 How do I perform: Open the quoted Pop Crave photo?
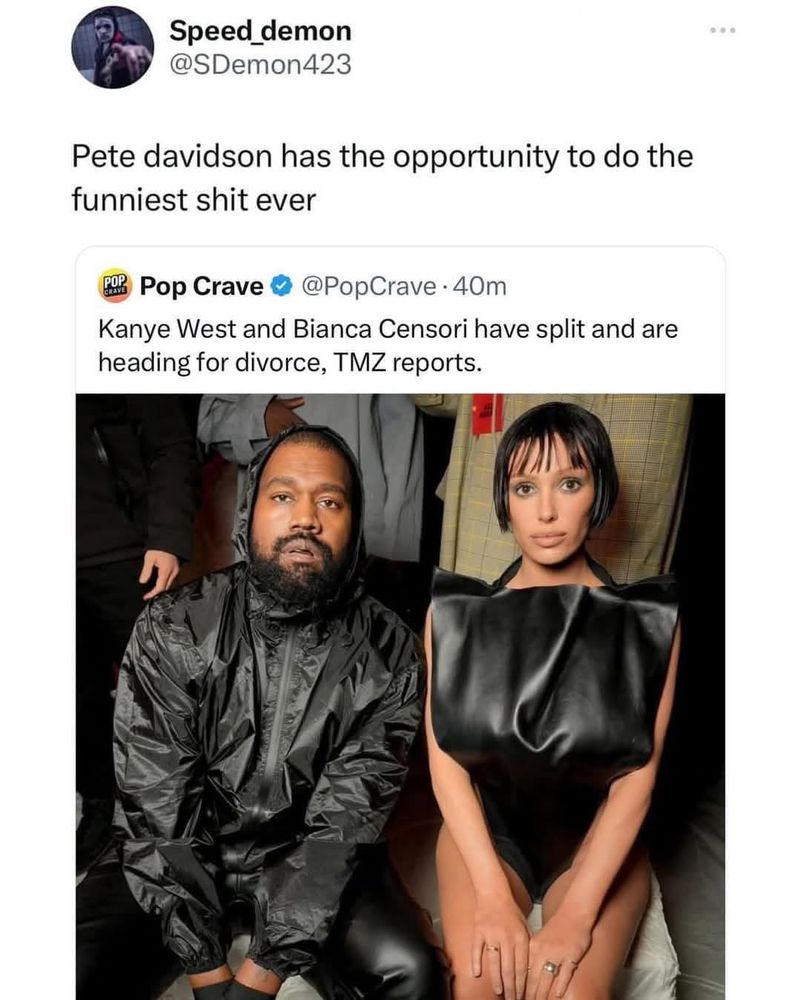[x=400, y=696]
